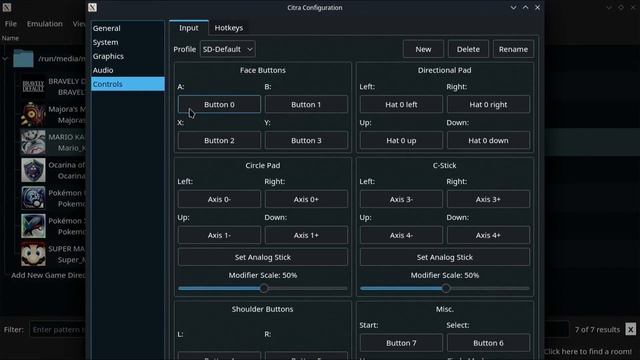The image size is (640, 360).
Task: Remap D-Pad Right (Hat 0 right)
Action: [x=488, y=104]
